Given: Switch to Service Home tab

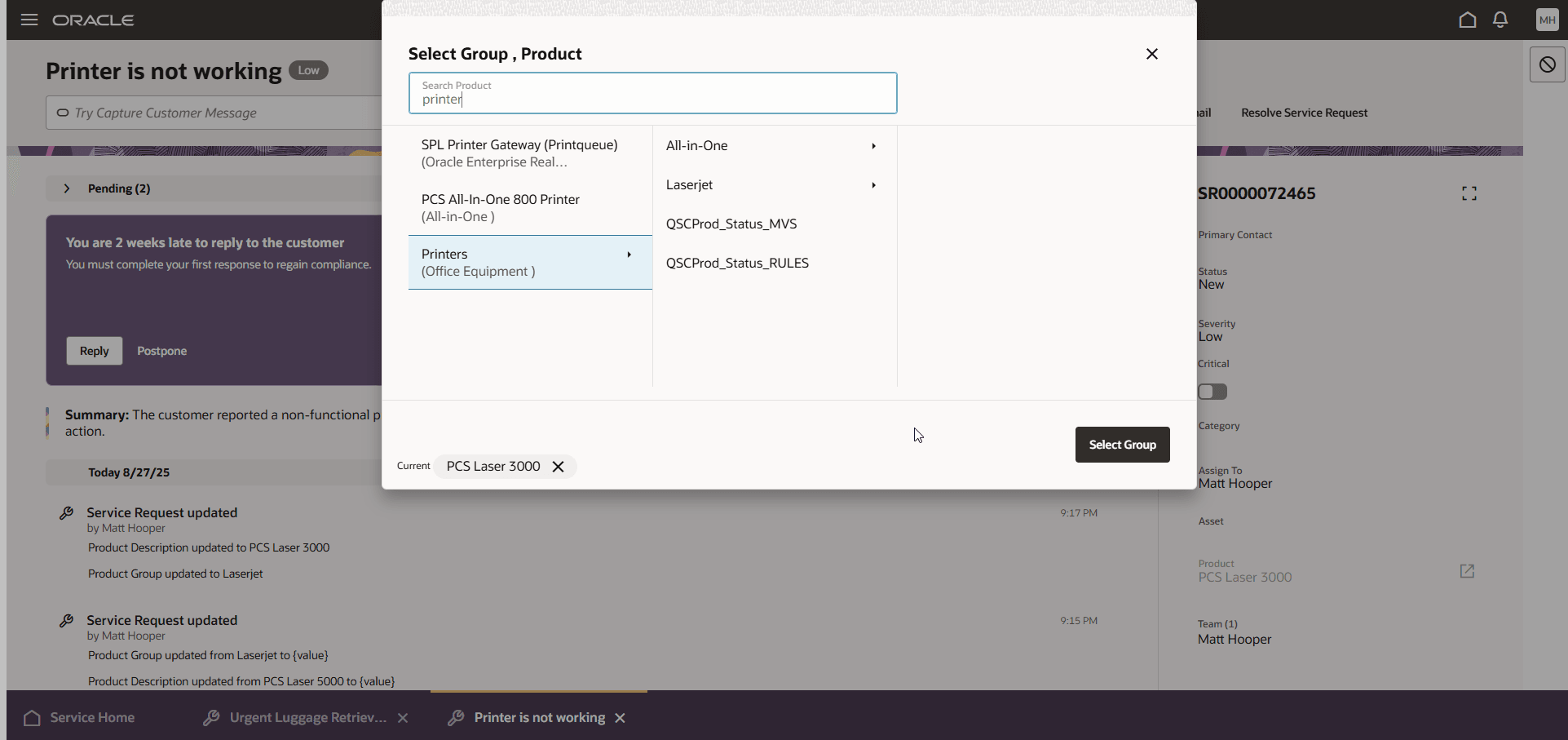Looking at the screenshot, I should click(80, 718).
